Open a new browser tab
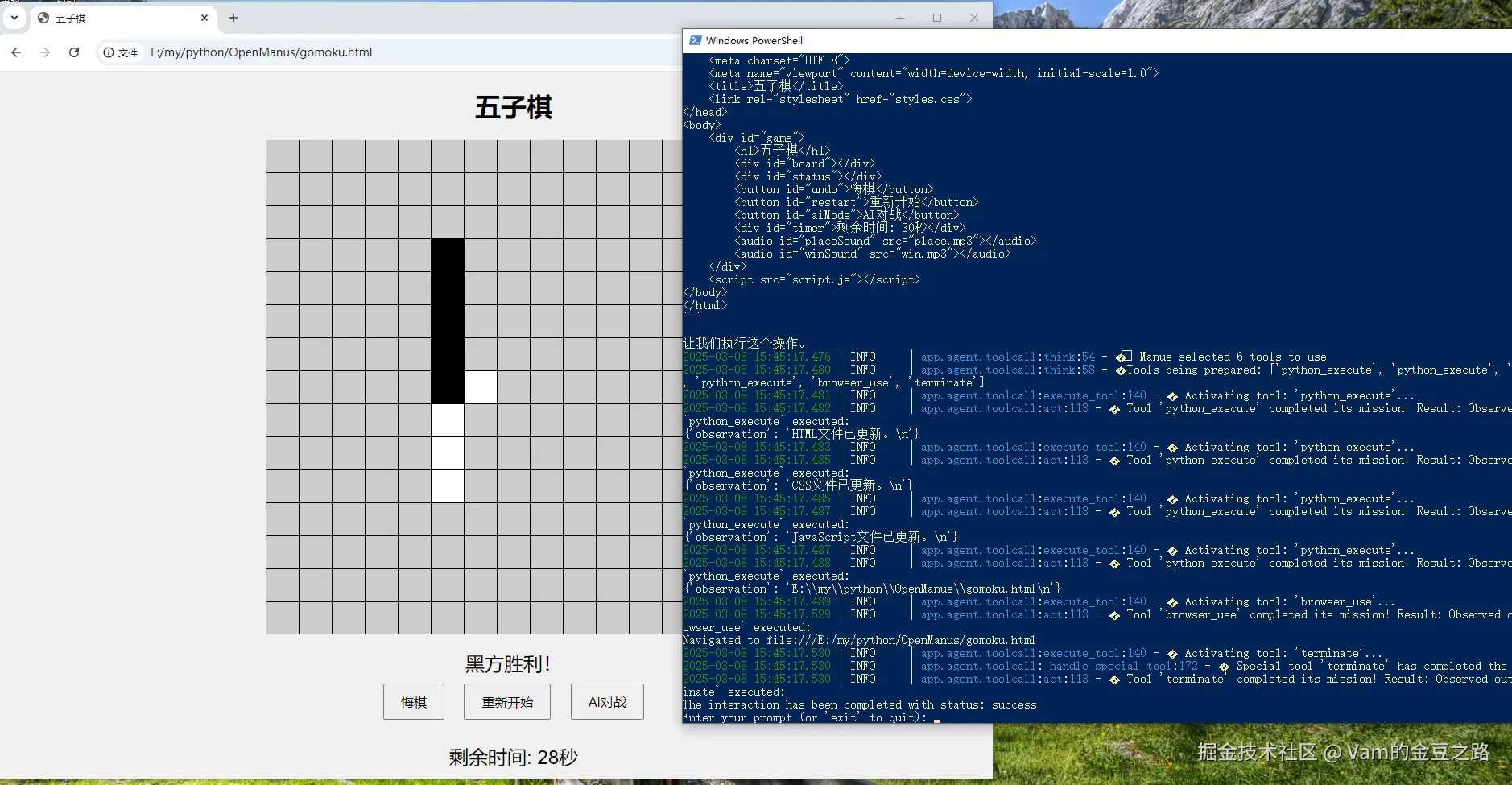1512x785 pixels. 233,18
